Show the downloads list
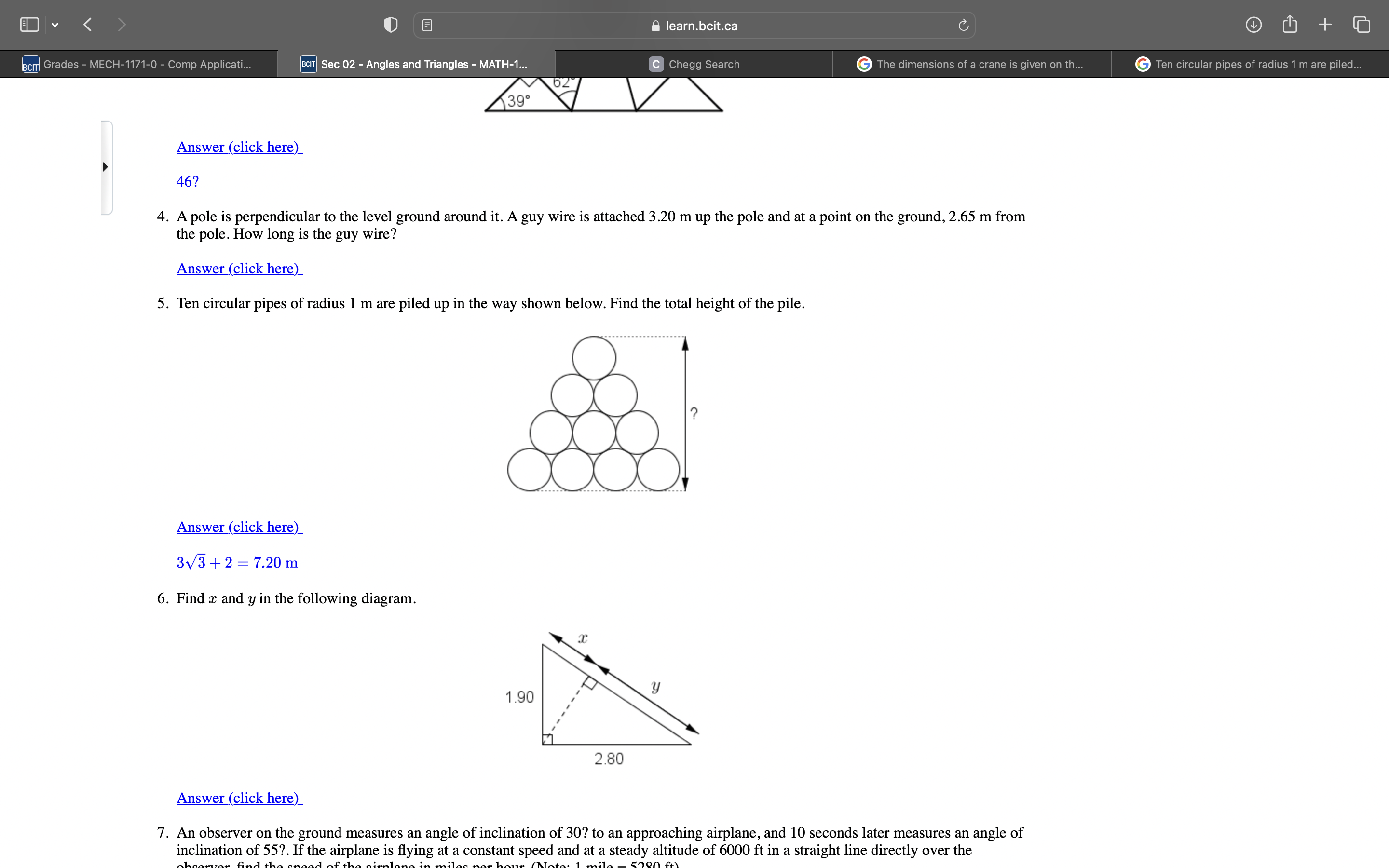 (1253, 25)
